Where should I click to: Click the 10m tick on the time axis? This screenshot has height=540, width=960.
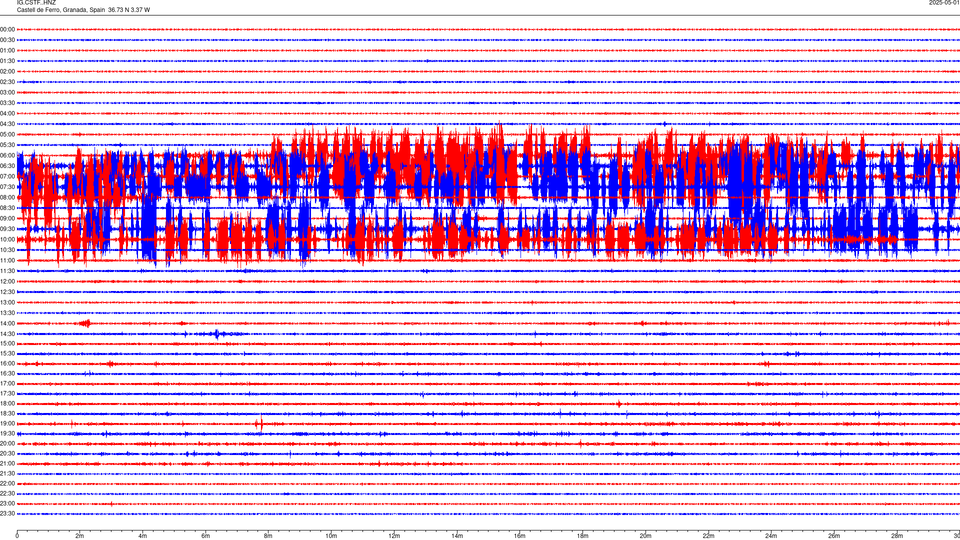click(331, 536)
